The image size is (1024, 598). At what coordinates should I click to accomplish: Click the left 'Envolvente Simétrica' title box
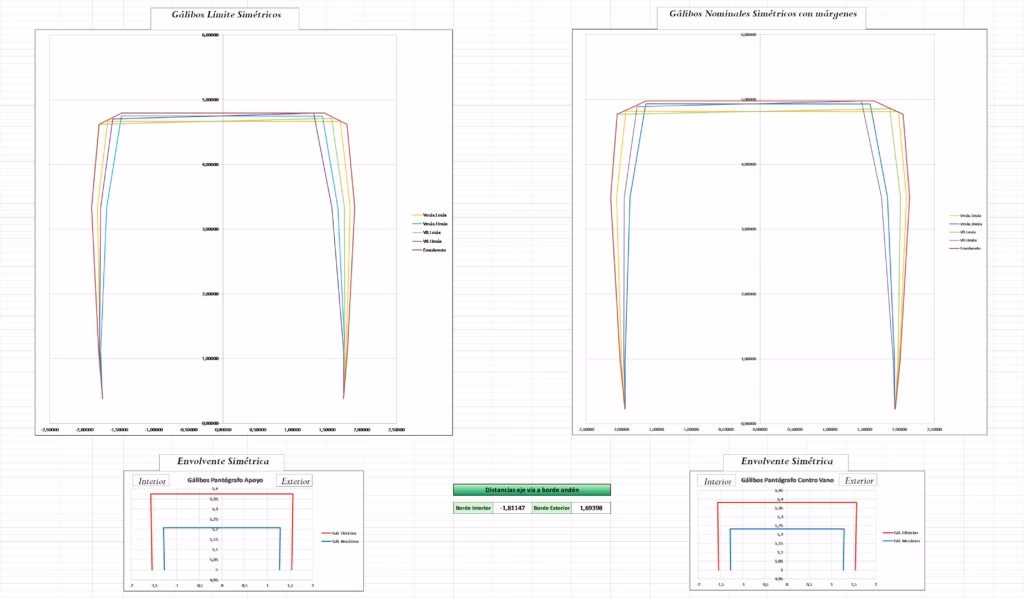(222, 462)
